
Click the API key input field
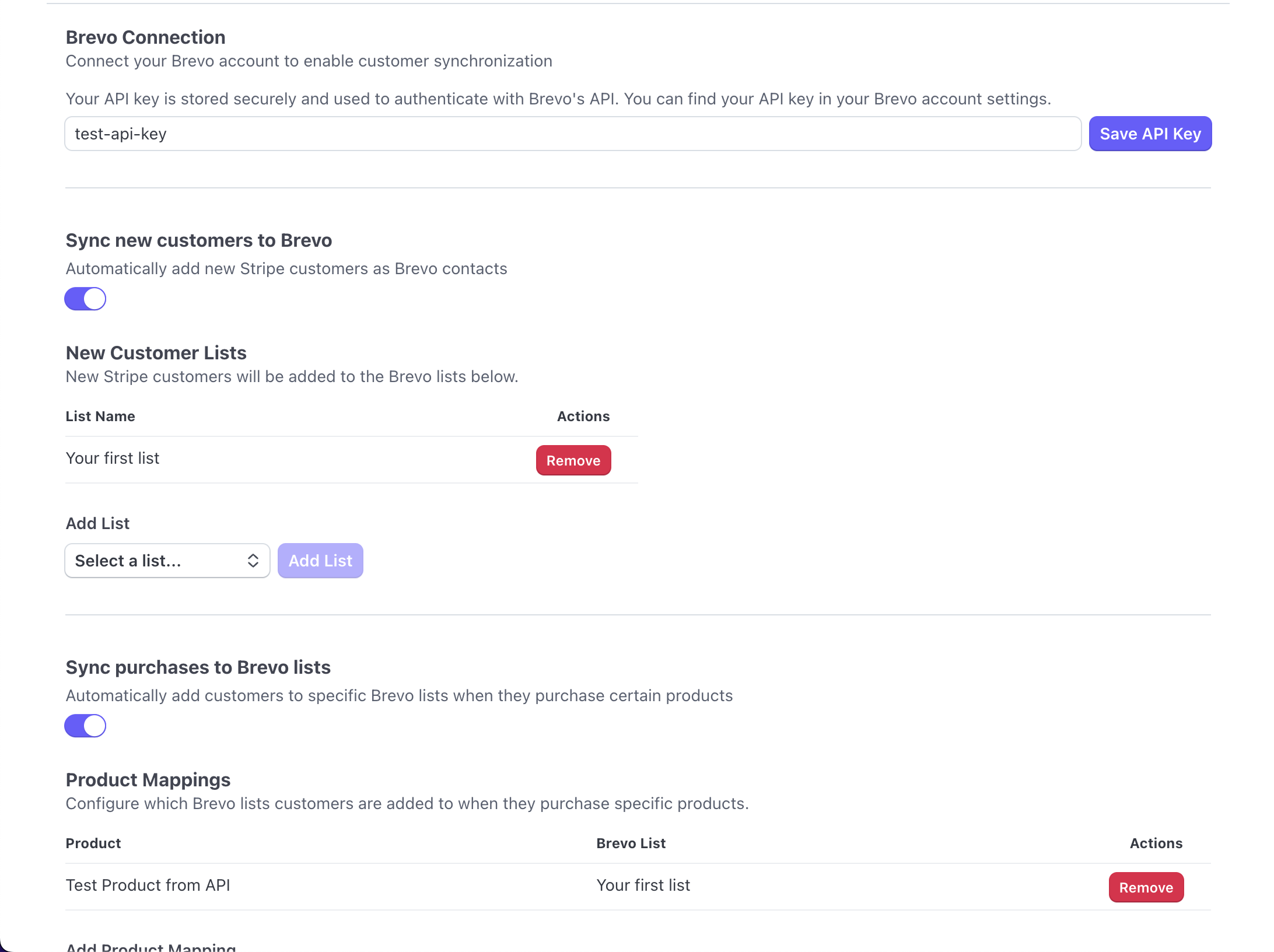(572, 134)
